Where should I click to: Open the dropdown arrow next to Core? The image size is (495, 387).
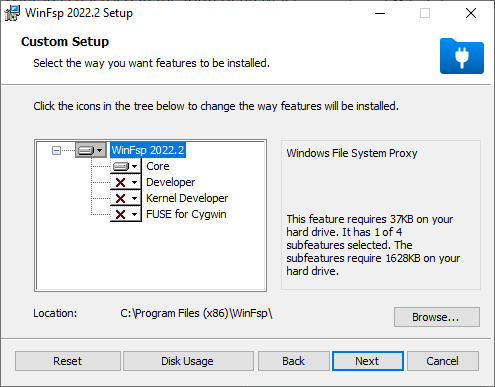pos(134,166)
